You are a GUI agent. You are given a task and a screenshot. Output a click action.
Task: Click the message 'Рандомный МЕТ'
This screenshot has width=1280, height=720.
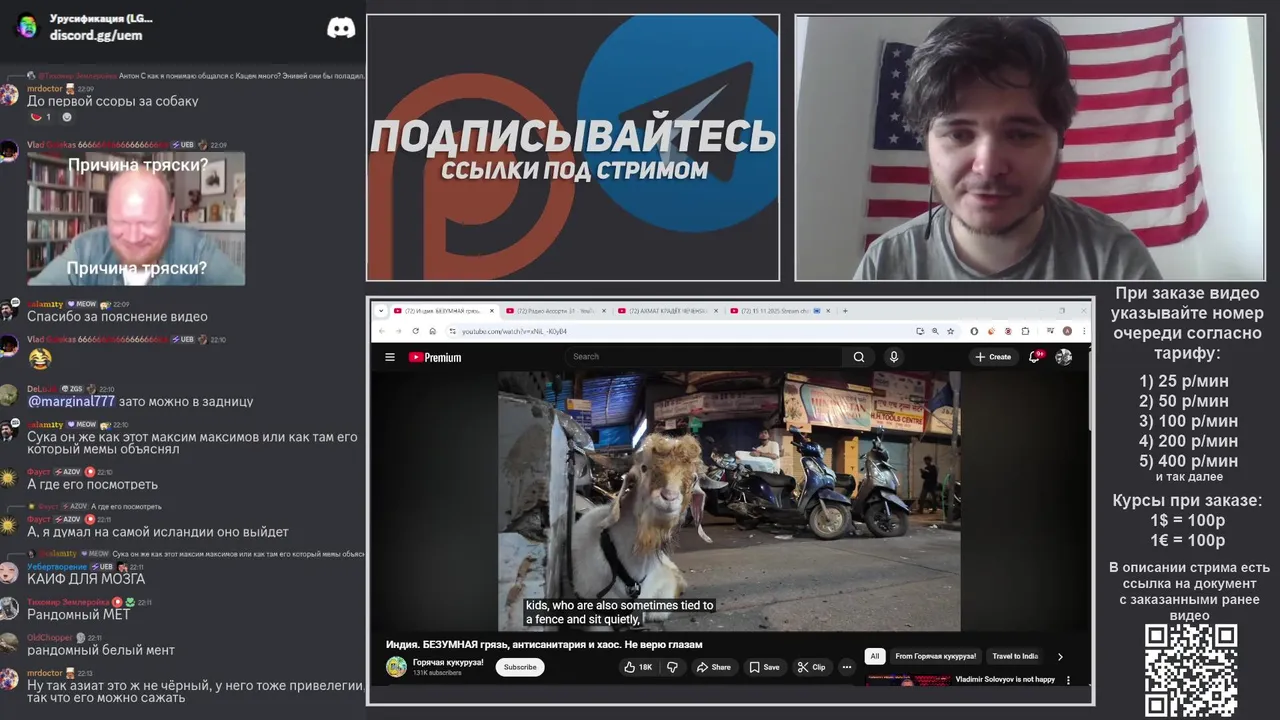click(x=79, y=615)
